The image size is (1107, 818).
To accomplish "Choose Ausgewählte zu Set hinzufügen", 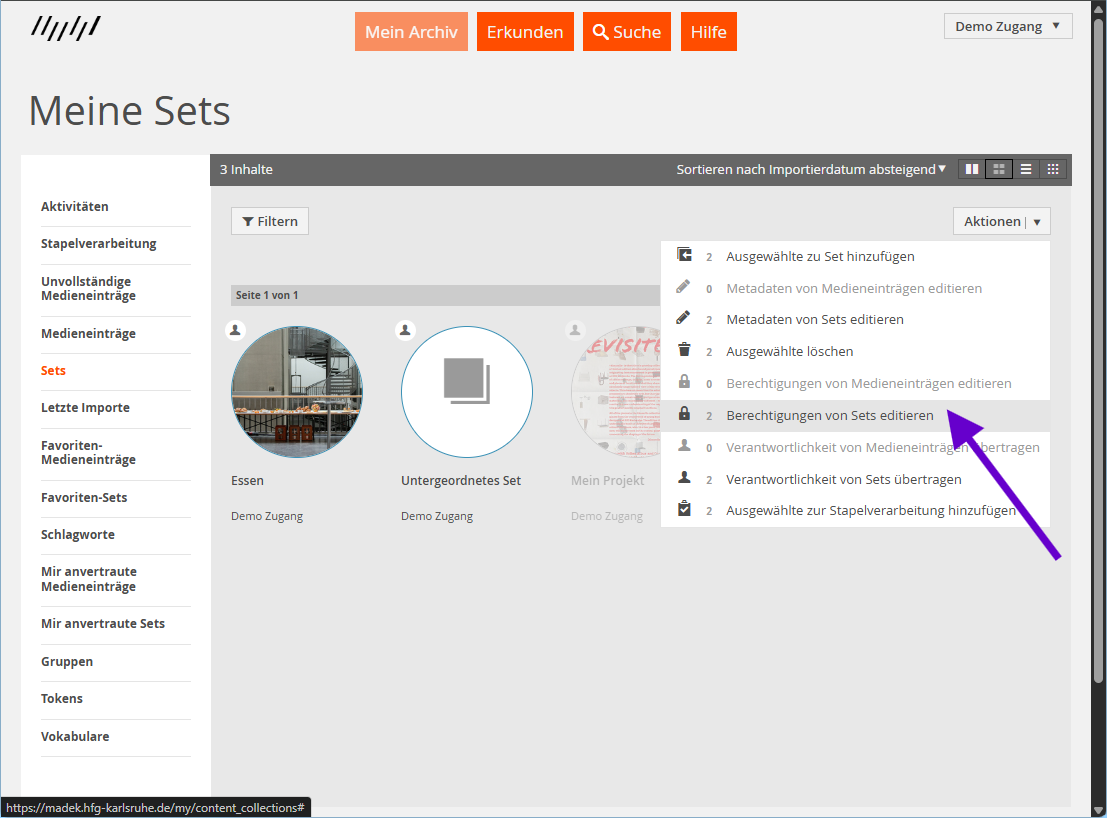I will pyautogui.click(x=820, y=256).
